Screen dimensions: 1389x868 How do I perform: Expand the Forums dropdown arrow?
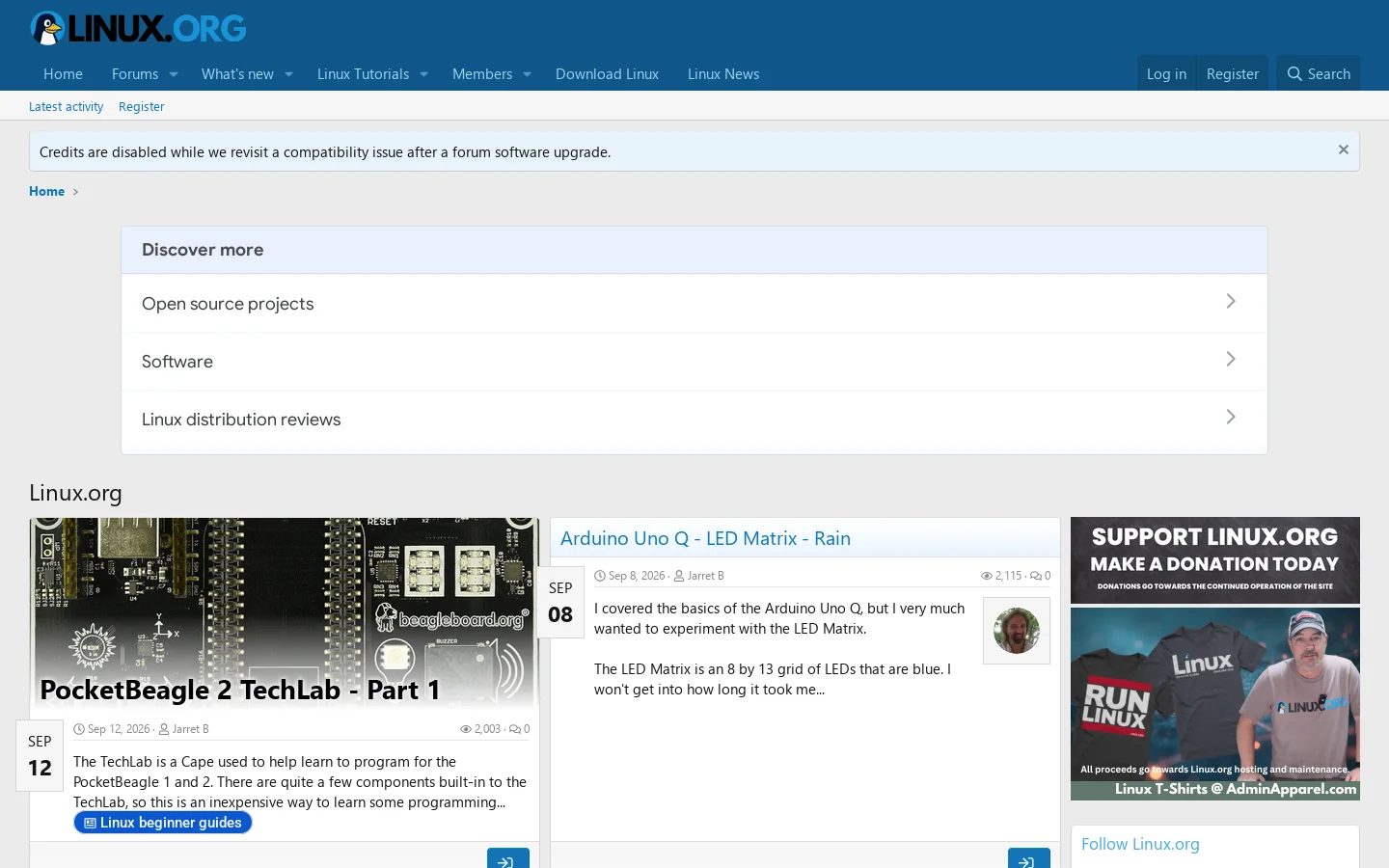(x=174, y=74)
